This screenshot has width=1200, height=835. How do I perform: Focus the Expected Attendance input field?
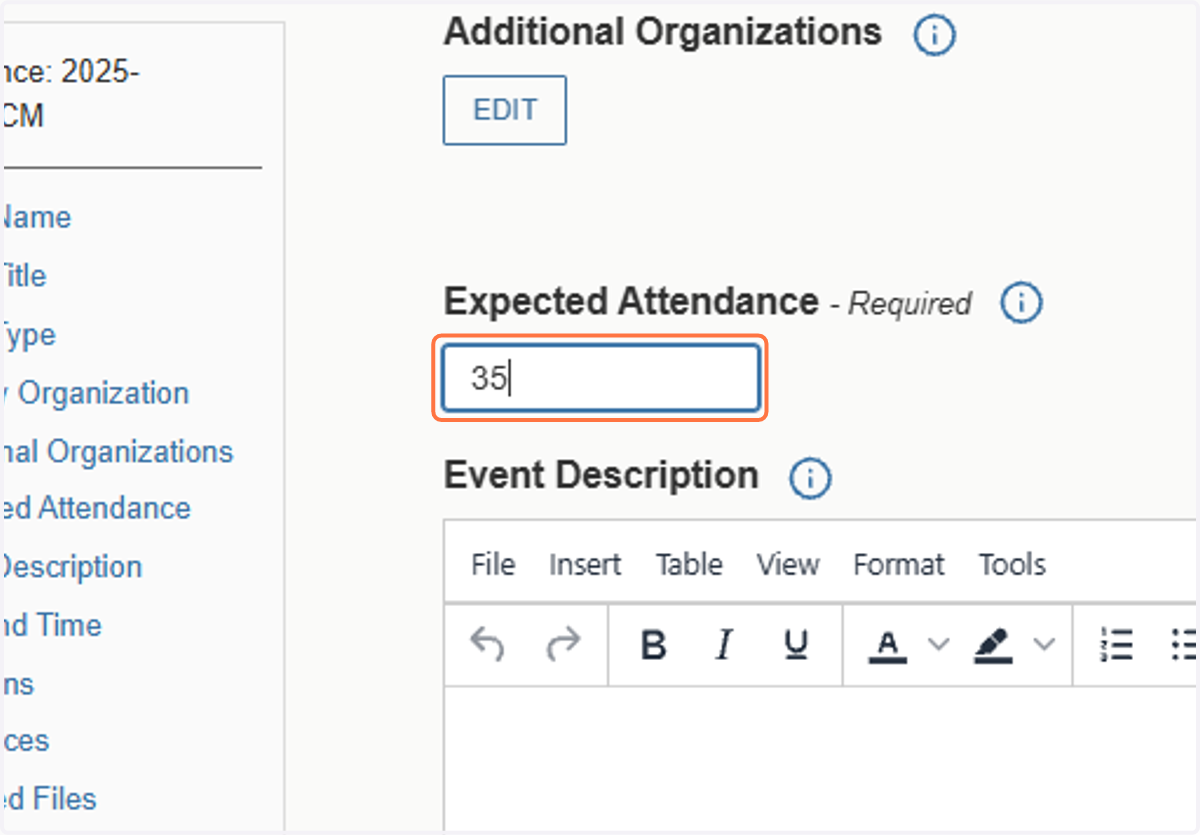coord(601,378)
